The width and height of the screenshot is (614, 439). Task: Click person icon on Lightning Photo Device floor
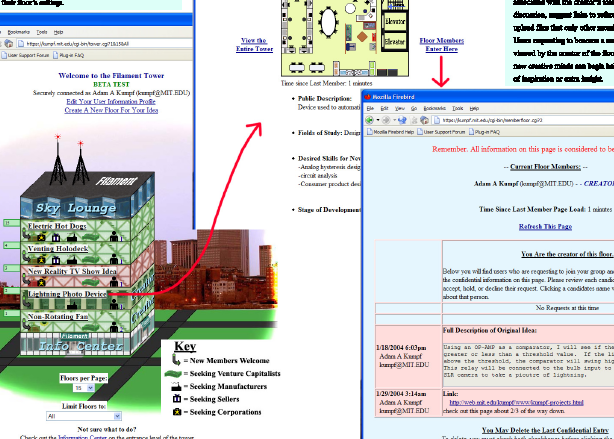click(114, 304)
